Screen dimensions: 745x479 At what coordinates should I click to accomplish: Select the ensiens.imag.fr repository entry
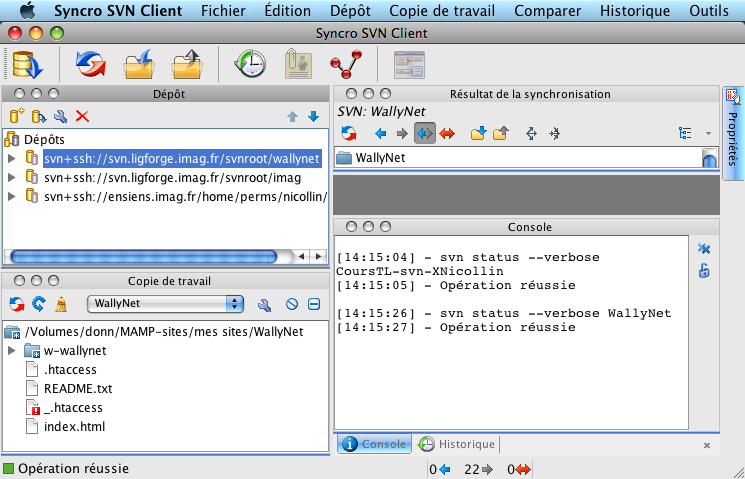click(x=185, y=197)
